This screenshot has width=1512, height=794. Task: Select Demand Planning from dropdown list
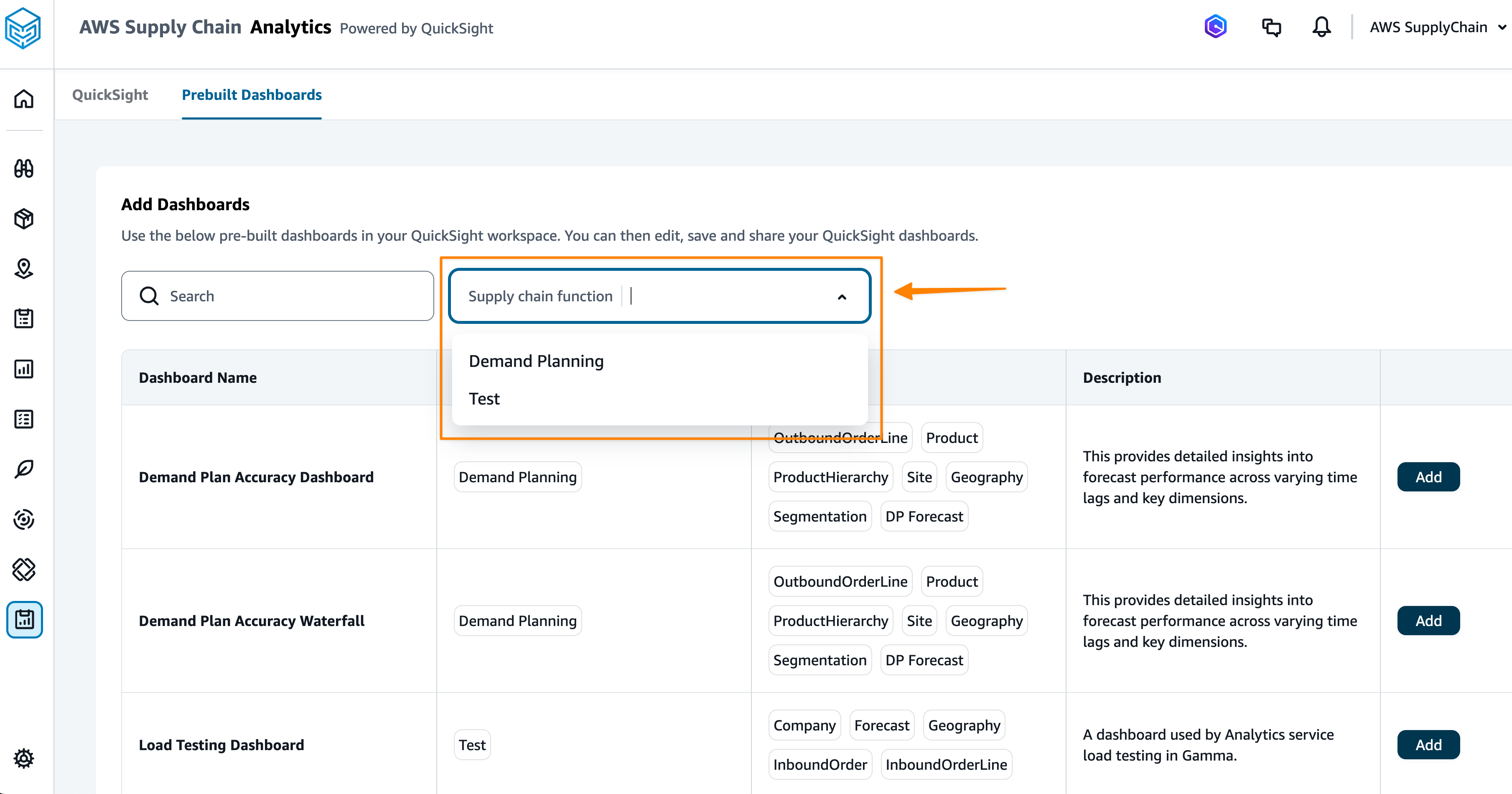coord(536,361)
